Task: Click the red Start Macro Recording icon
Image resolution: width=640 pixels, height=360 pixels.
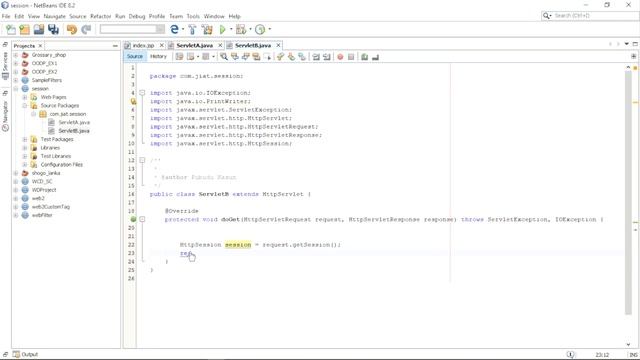Action: 340,57
